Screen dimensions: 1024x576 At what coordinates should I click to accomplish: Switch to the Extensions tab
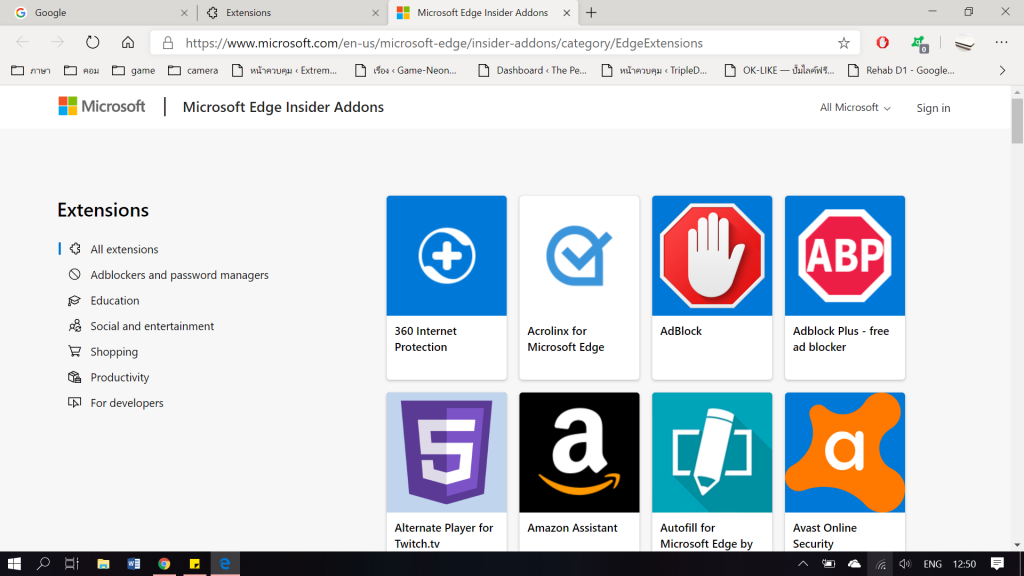pyautogui.click(x=293, y=12)
